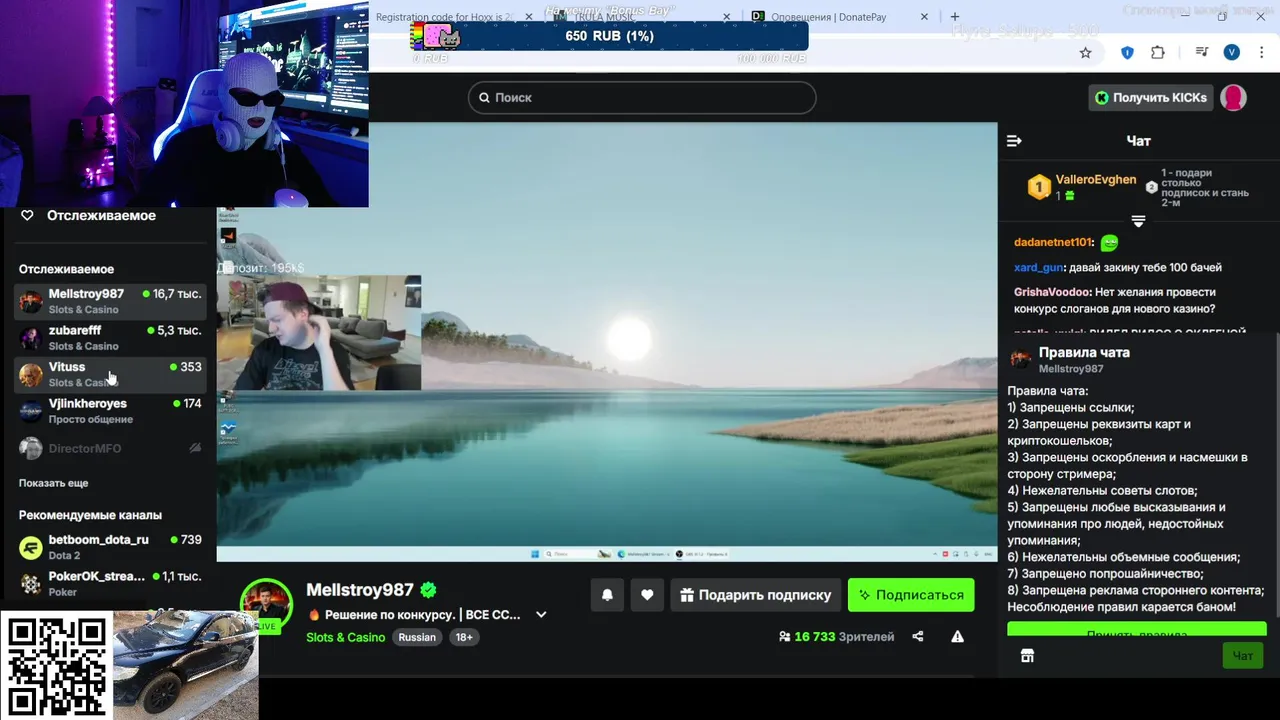Screen dimensions: 1280x720
Task: Open the browser media controls icon
Action: (x=1201, y=52)
